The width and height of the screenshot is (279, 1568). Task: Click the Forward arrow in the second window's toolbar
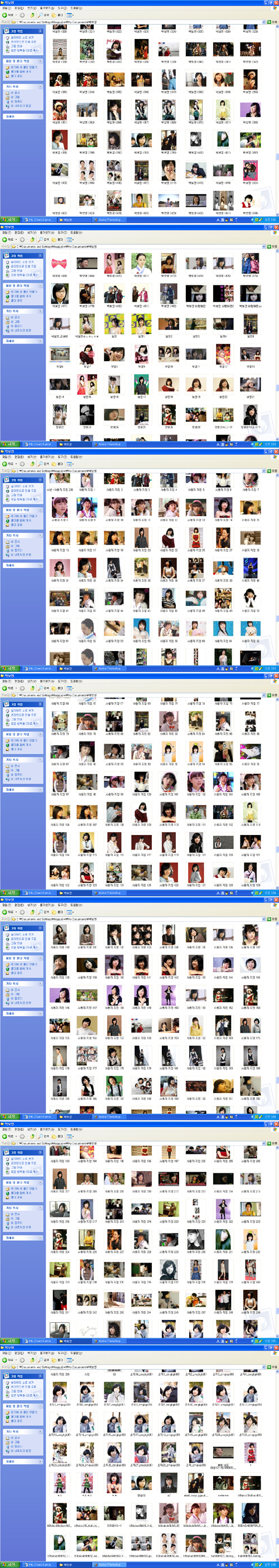[21, 239]
